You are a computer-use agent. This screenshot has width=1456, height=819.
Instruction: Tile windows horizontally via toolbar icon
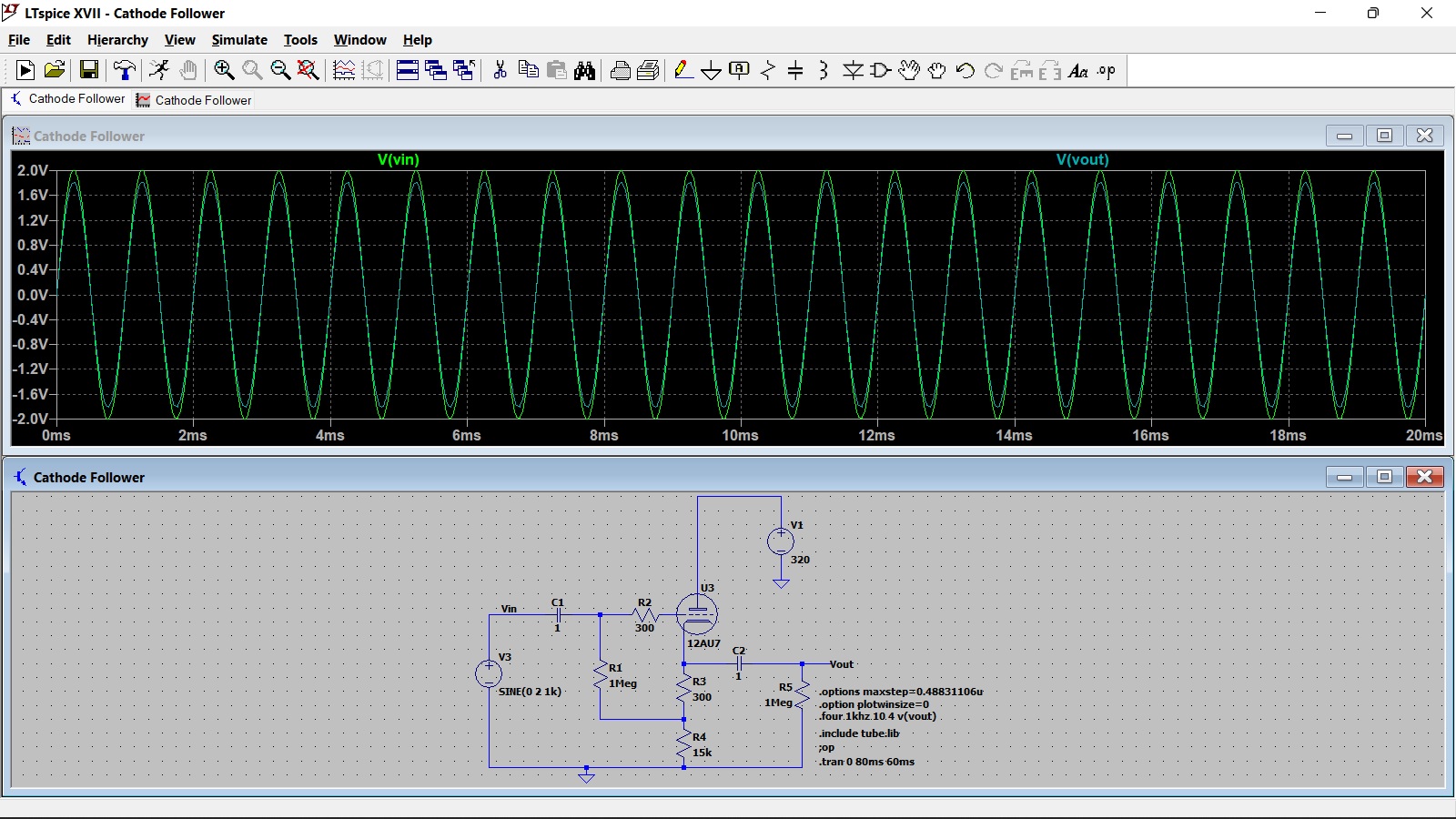pyautogui.click(x=408, y=70)
